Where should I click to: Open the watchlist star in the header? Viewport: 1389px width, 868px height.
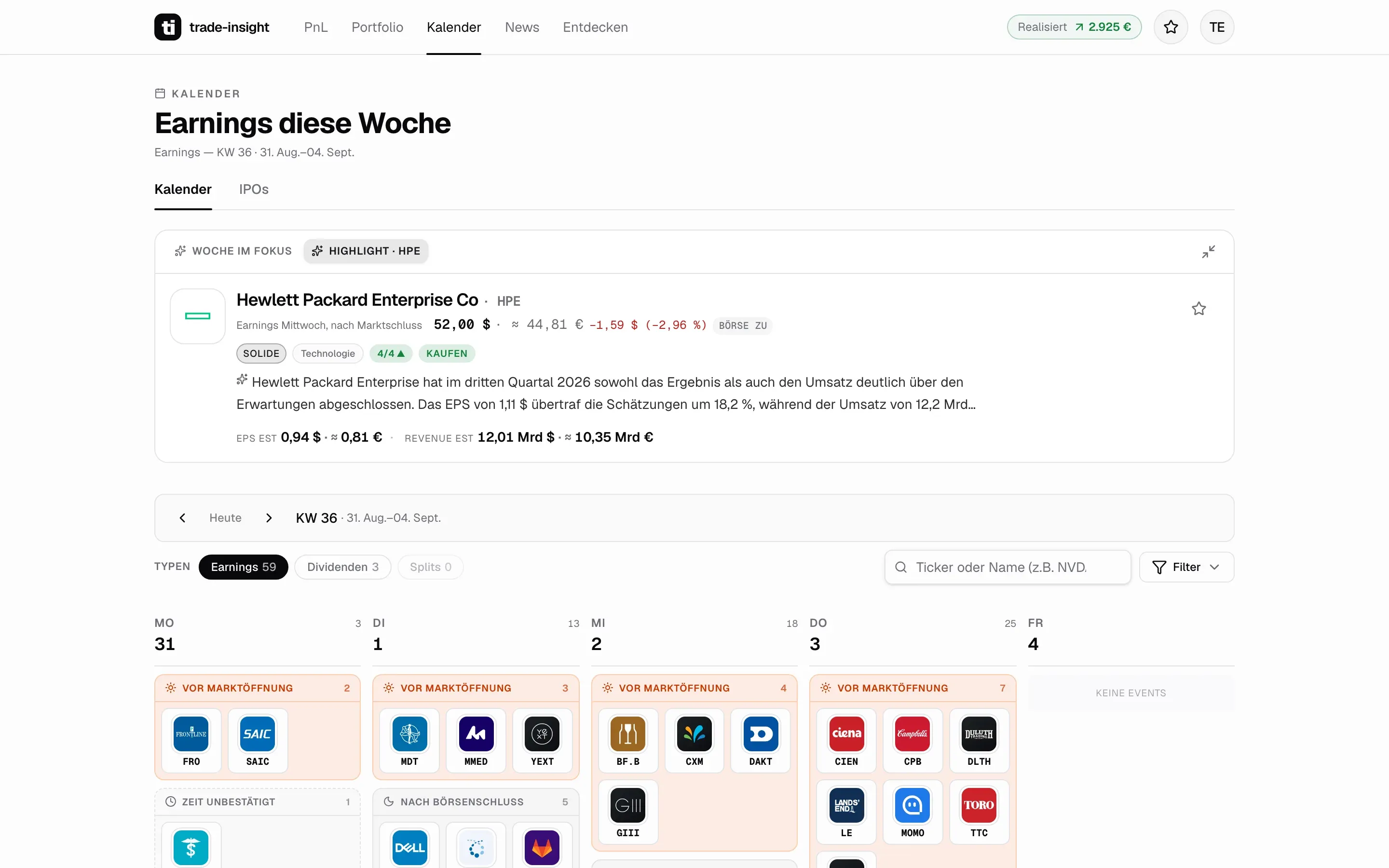coord(1171,27)
